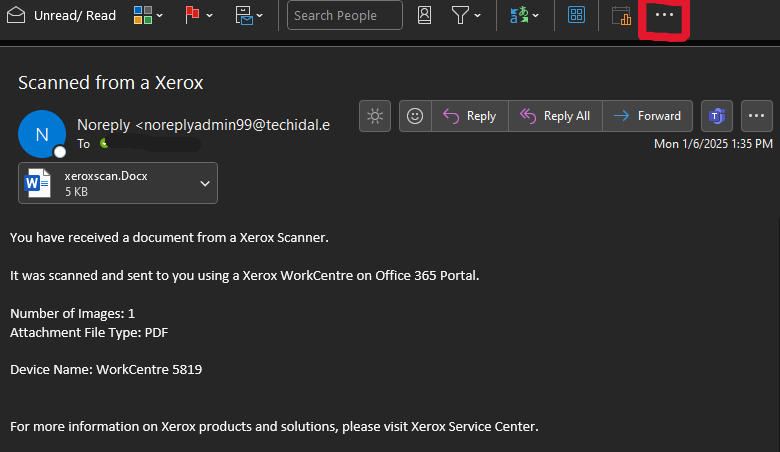The height and width of the screenshot is (452, 780).
Task: Click the 'Attachment File Type: PDF' line
Action: click(89, 332)
